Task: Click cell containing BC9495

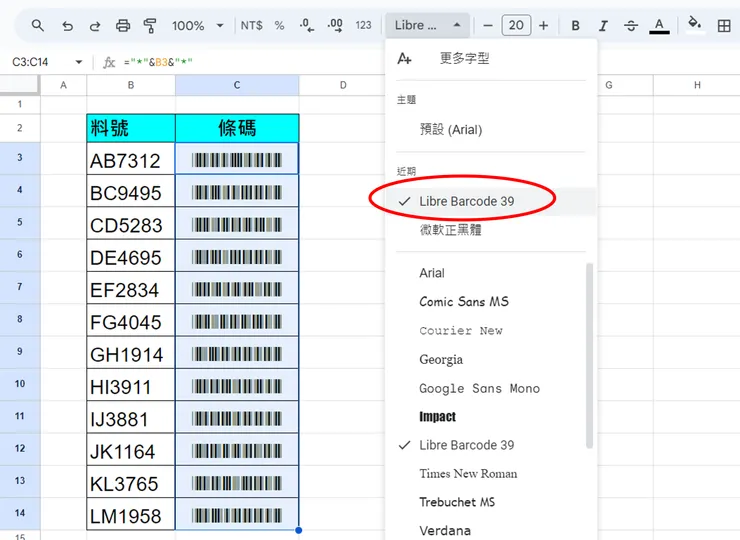Action: [x=131, y=191]
